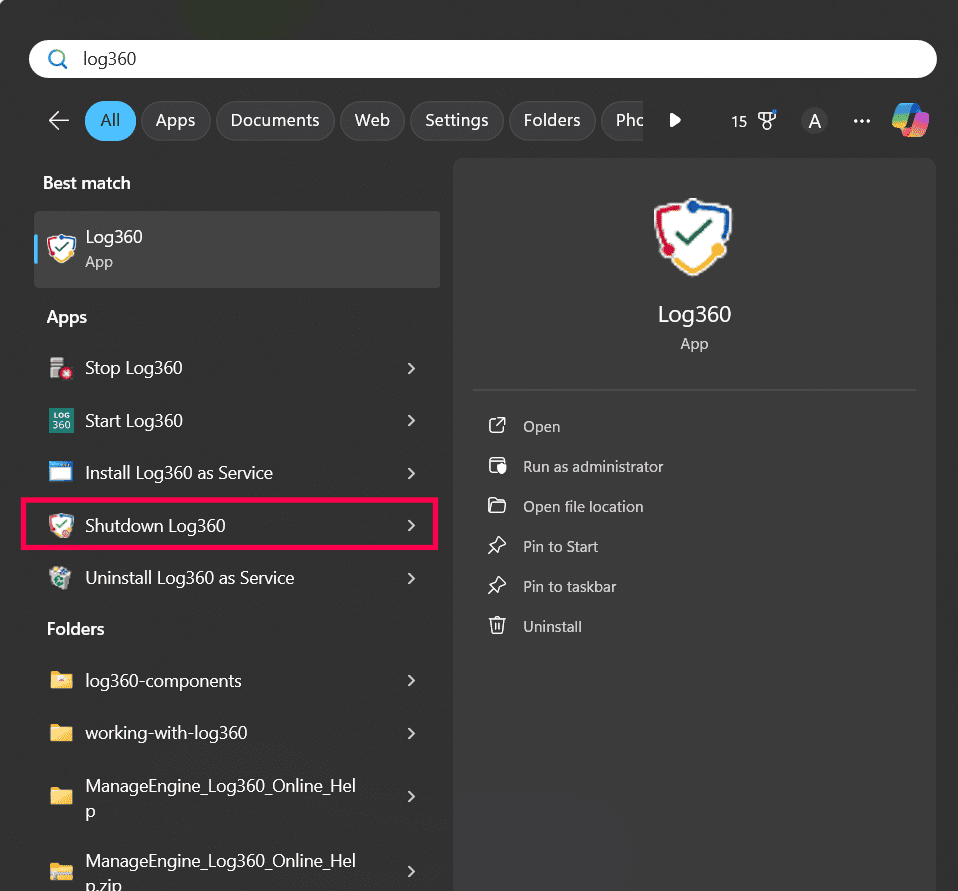Click the Log360 best match shield icon
Viewport: 958px width, 891px height.
[x=61, y=249]
